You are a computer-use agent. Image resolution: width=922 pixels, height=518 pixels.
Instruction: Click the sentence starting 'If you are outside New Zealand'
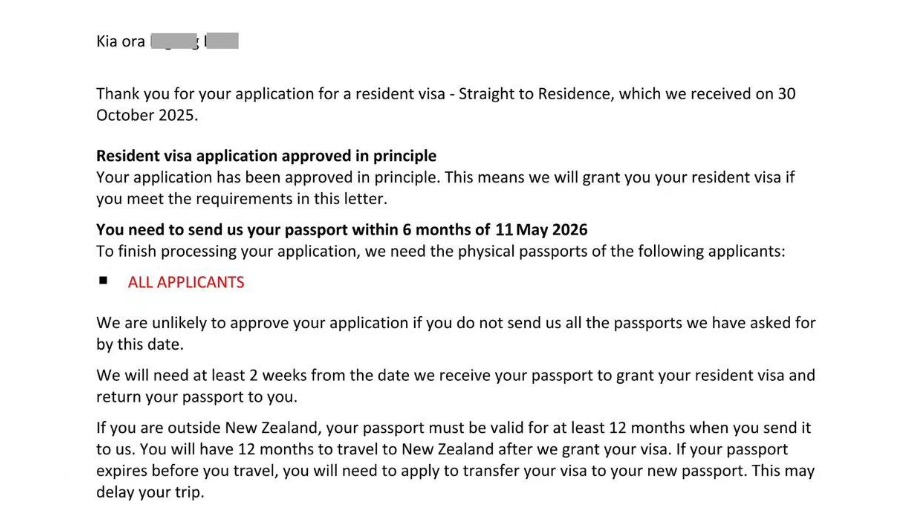click(x=453, y=439)
